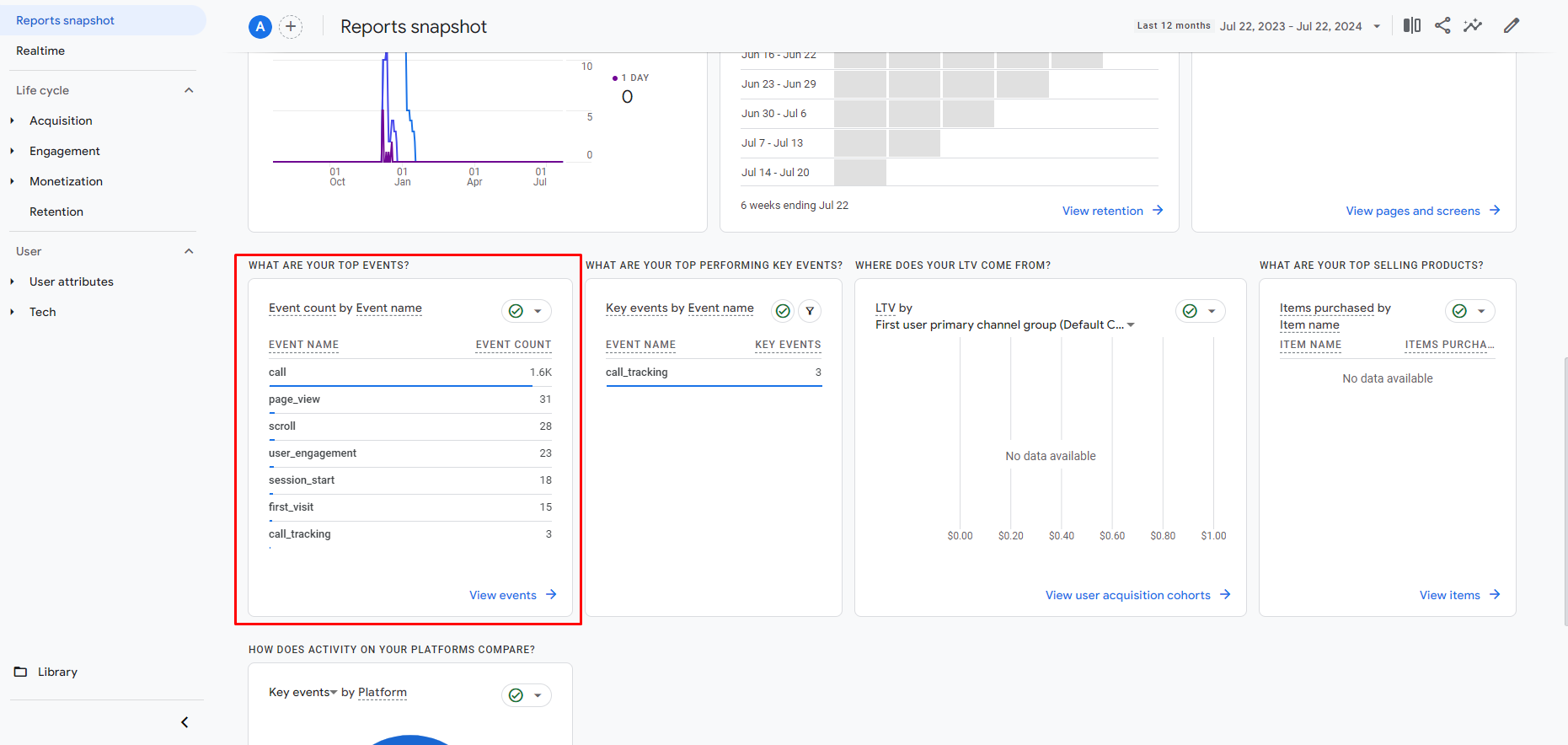Toggle data quality check on Event count card
Image resolution: width=1568 pixels, height=745 pixels.
pyautogui.click(x=516, y=311)
